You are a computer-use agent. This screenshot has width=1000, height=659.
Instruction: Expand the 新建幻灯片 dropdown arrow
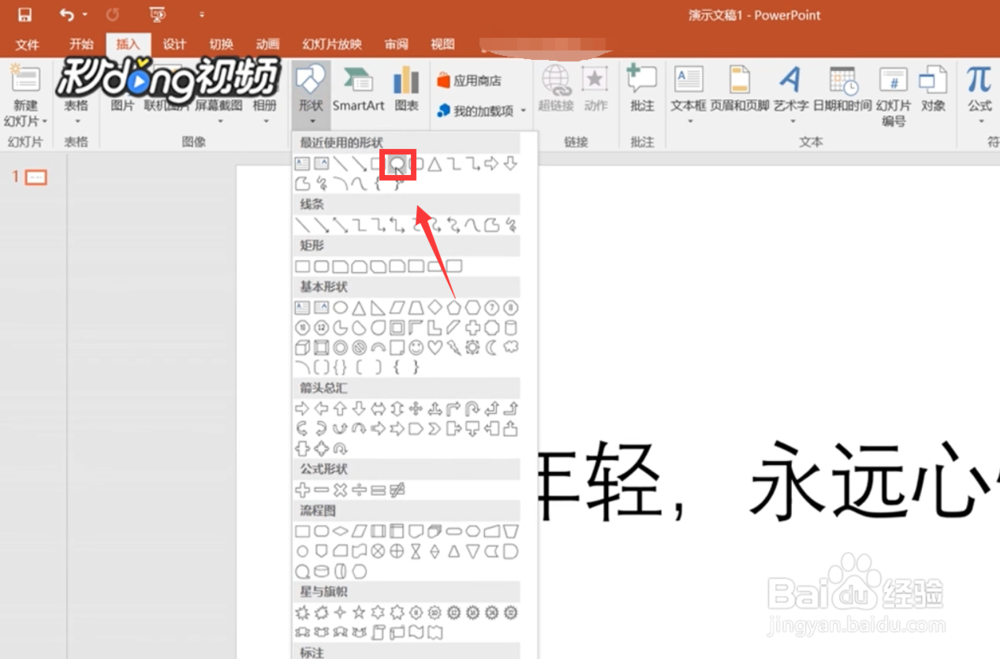pos(45,121)
